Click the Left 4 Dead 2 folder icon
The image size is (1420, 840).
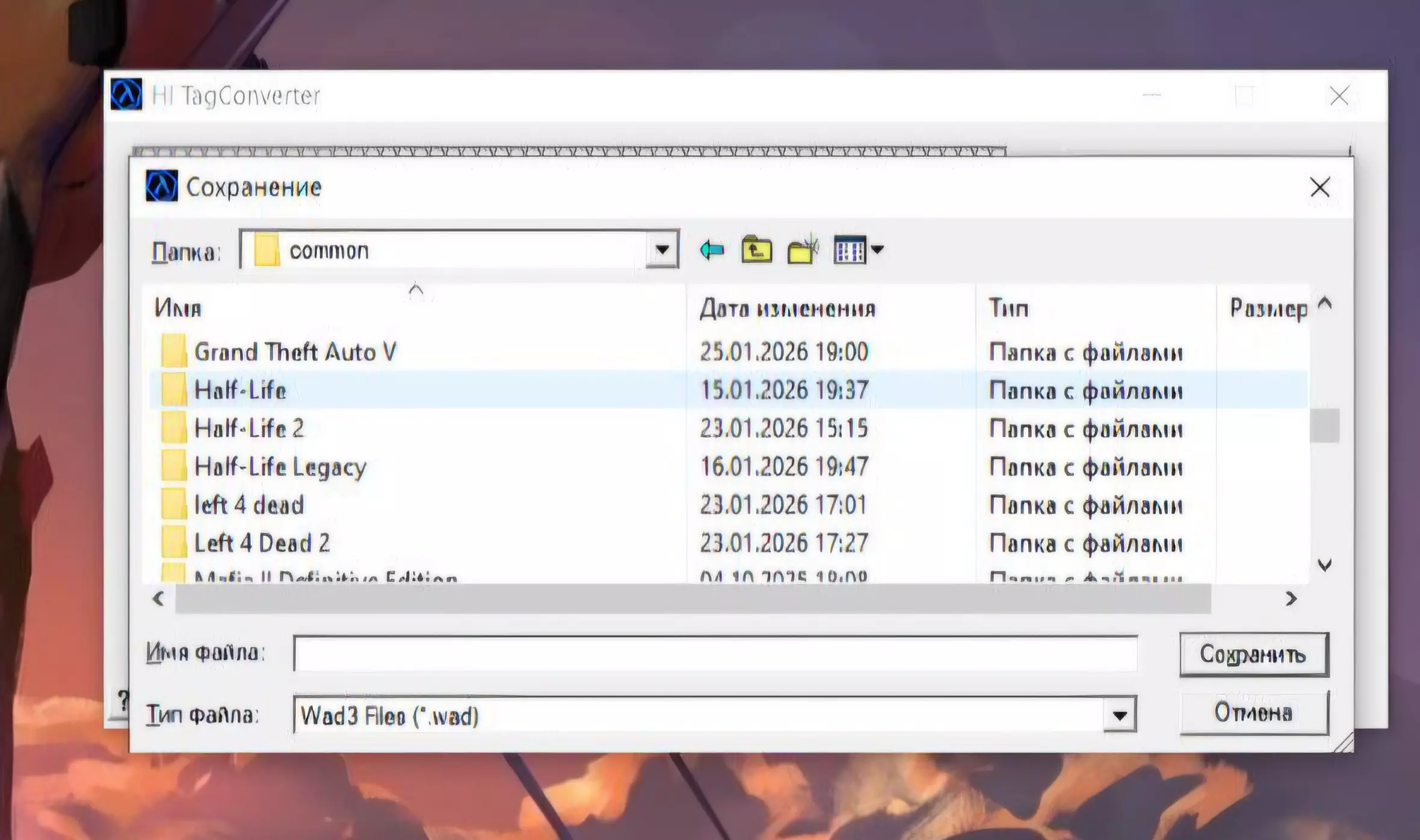[x=174, y=543]
